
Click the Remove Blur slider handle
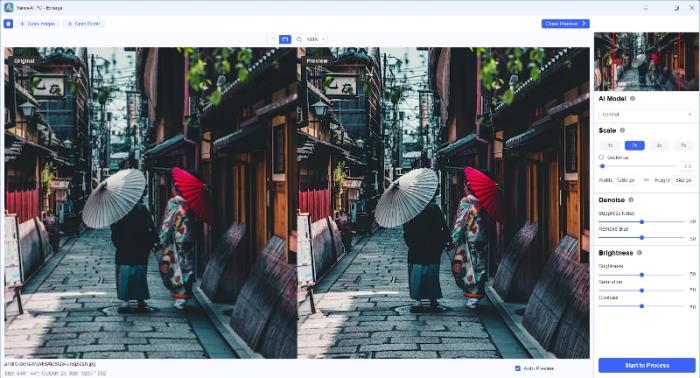(642, 237)
